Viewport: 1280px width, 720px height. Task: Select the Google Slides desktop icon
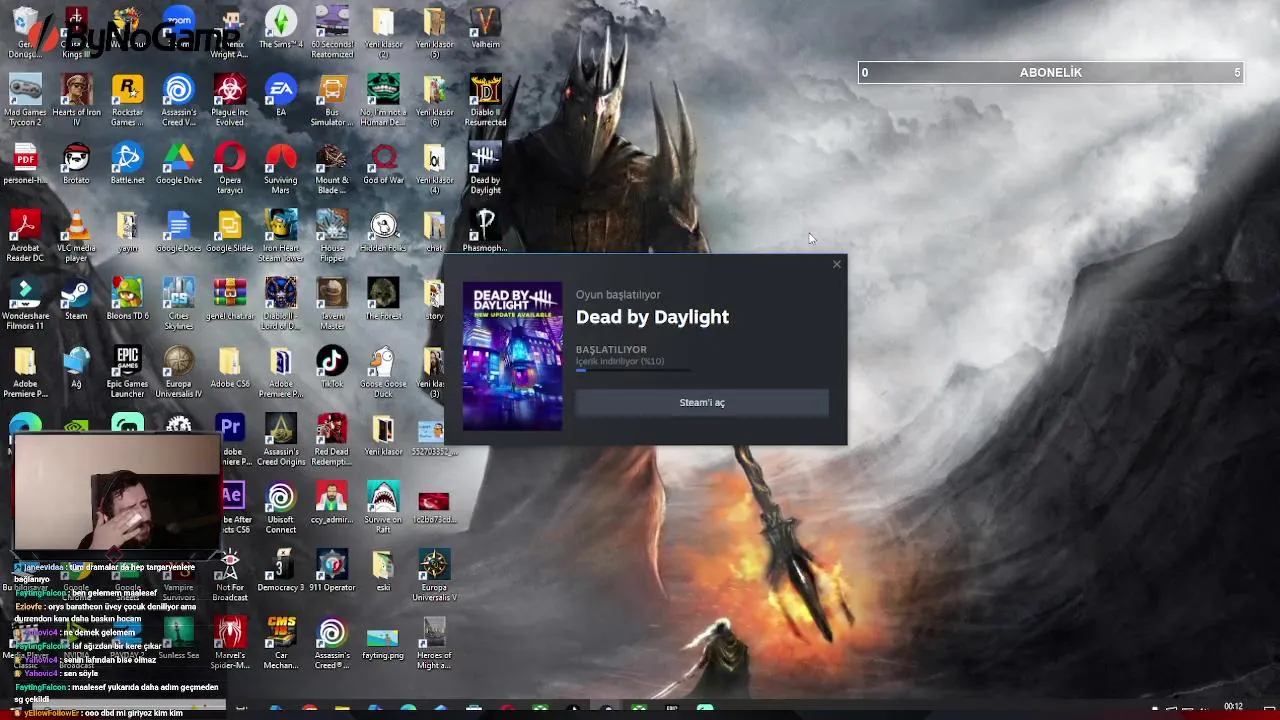(x=230, y=232)
